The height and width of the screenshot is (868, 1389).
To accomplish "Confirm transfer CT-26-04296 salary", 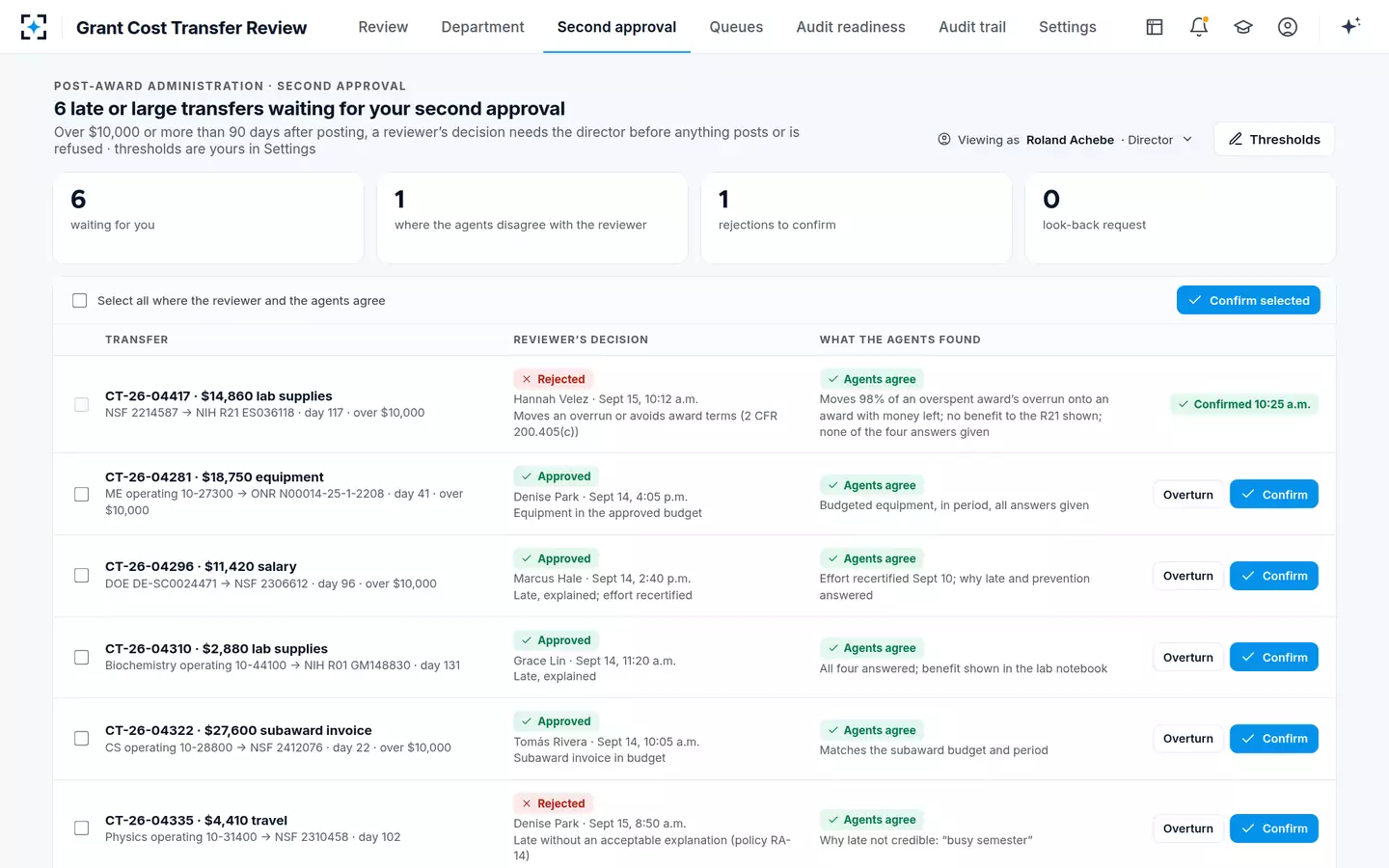I will pos(1274,576).
